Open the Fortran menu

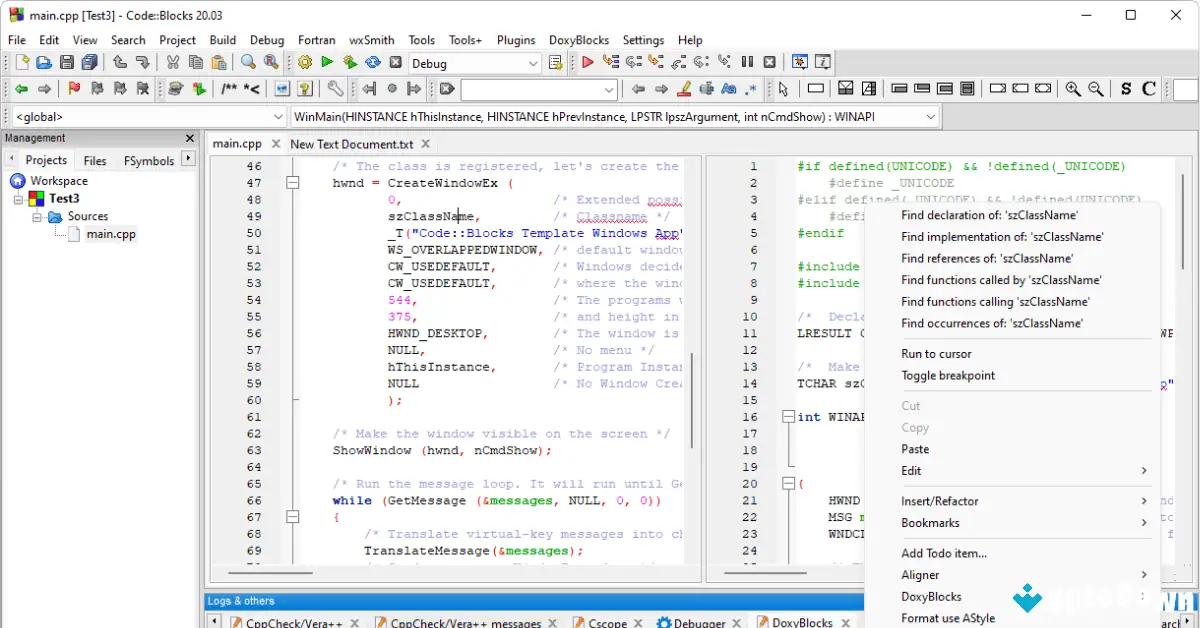click(316, 40)
